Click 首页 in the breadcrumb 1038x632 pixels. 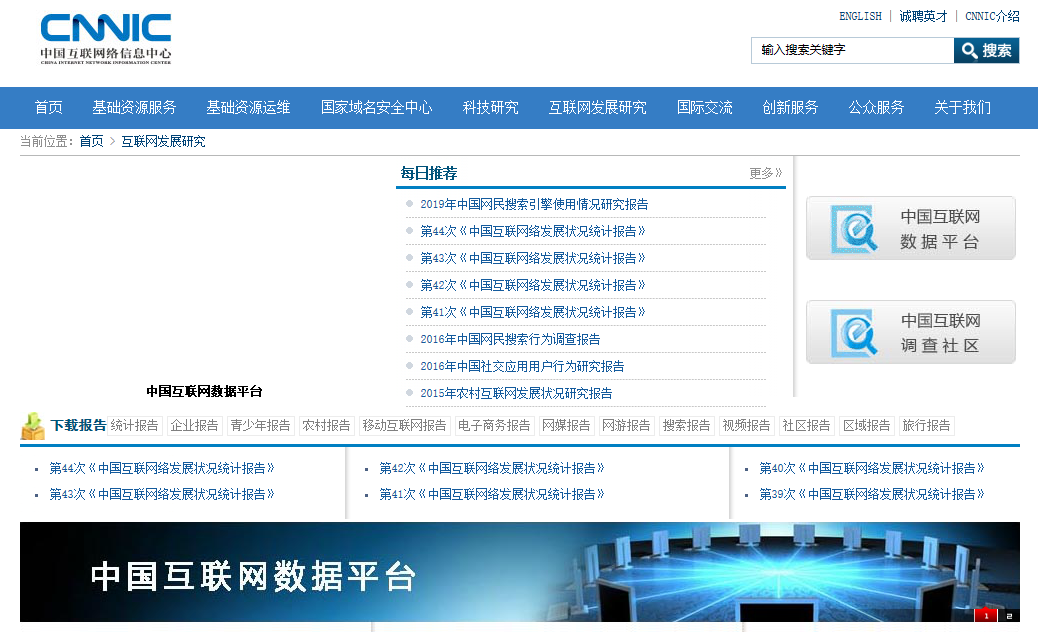tap(91, 142)
